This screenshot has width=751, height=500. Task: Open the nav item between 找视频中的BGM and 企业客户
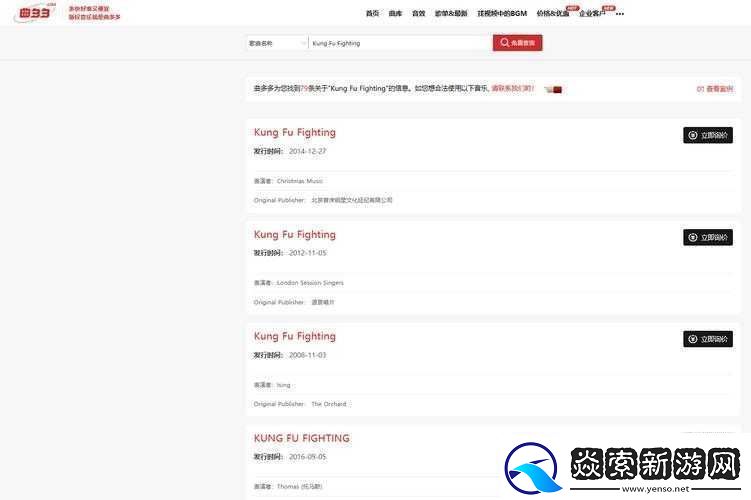[553, 13]
